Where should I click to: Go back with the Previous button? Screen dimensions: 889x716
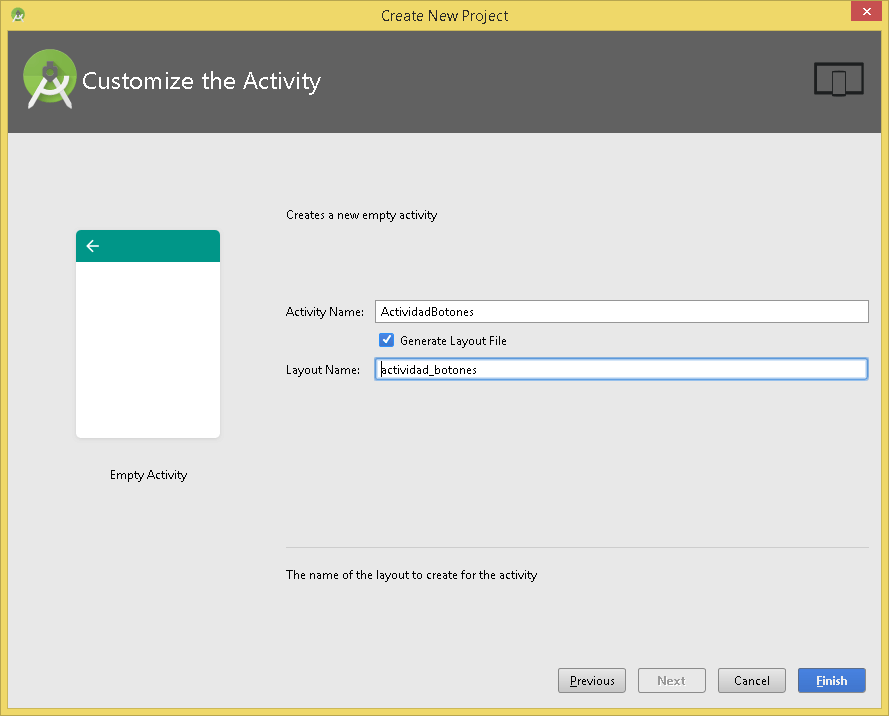coord(591,680)
